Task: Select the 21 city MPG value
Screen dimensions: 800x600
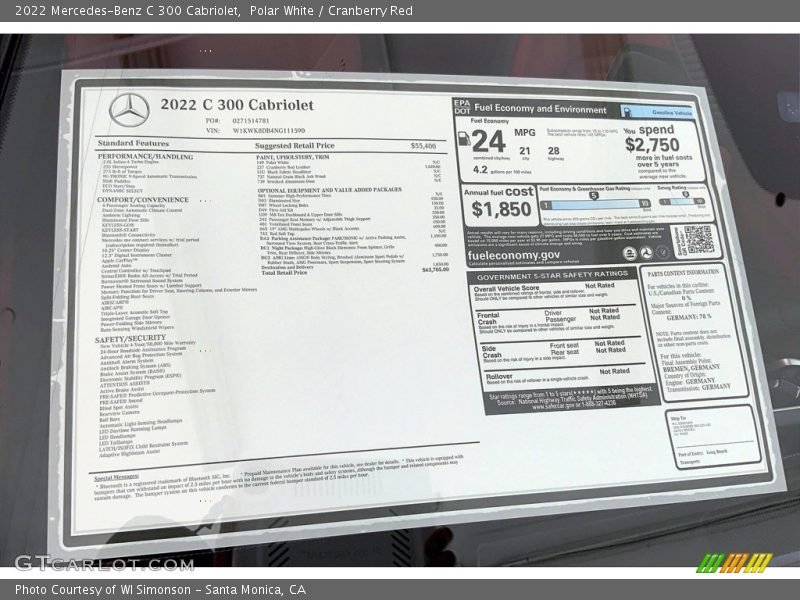Action: click(x=524, y=151)
